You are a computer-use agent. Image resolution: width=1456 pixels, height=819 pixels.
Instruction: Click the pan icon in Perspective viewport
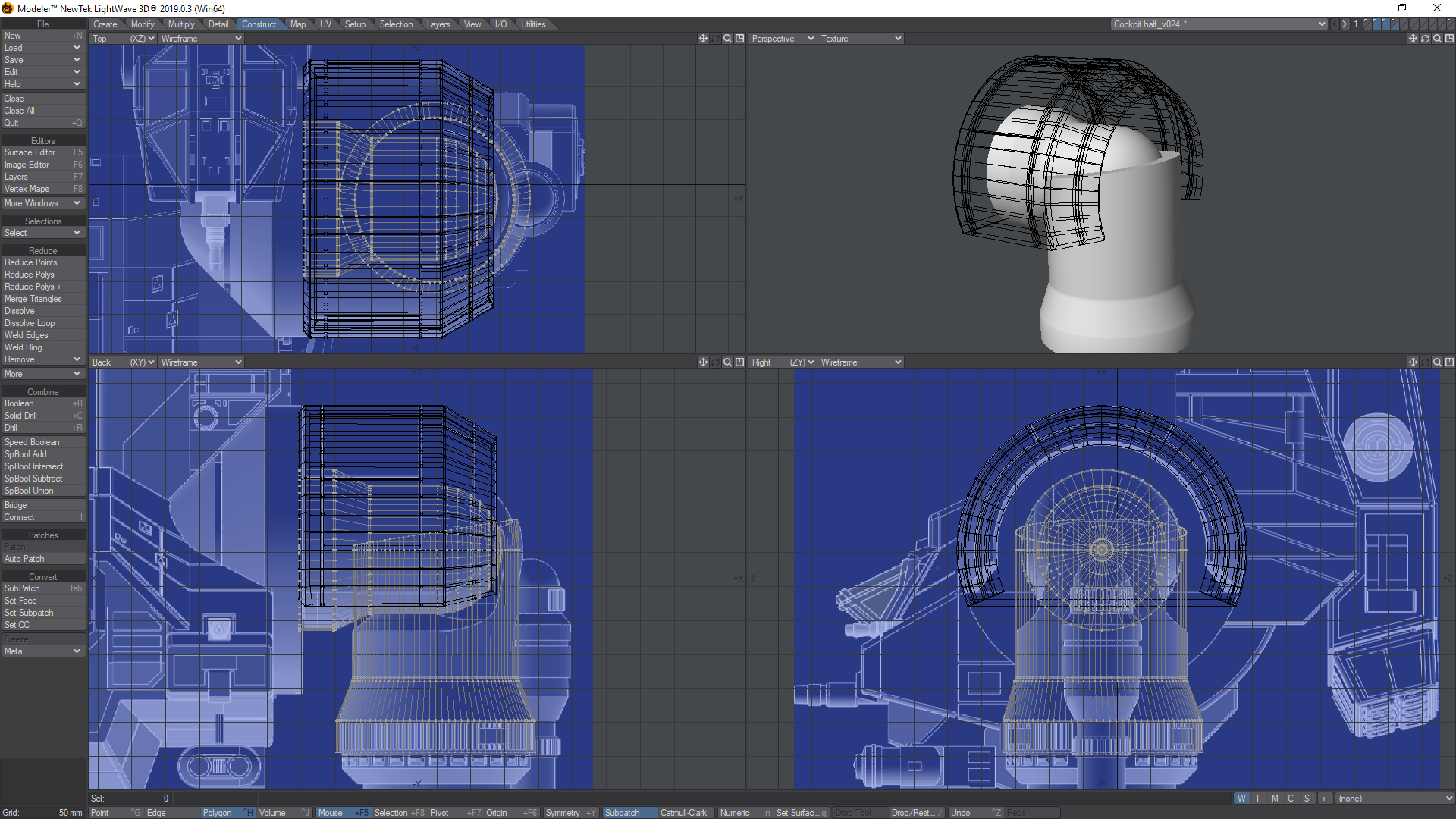(1413, 39)
